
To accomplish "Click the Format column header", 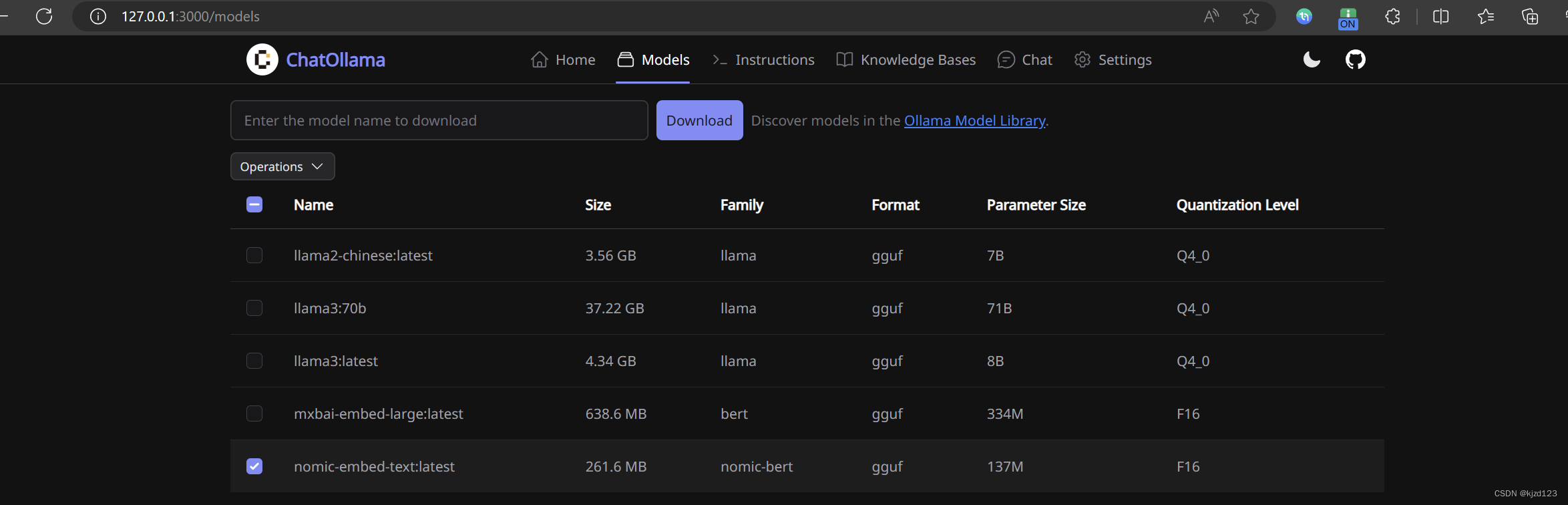I will tap(896, 205).
